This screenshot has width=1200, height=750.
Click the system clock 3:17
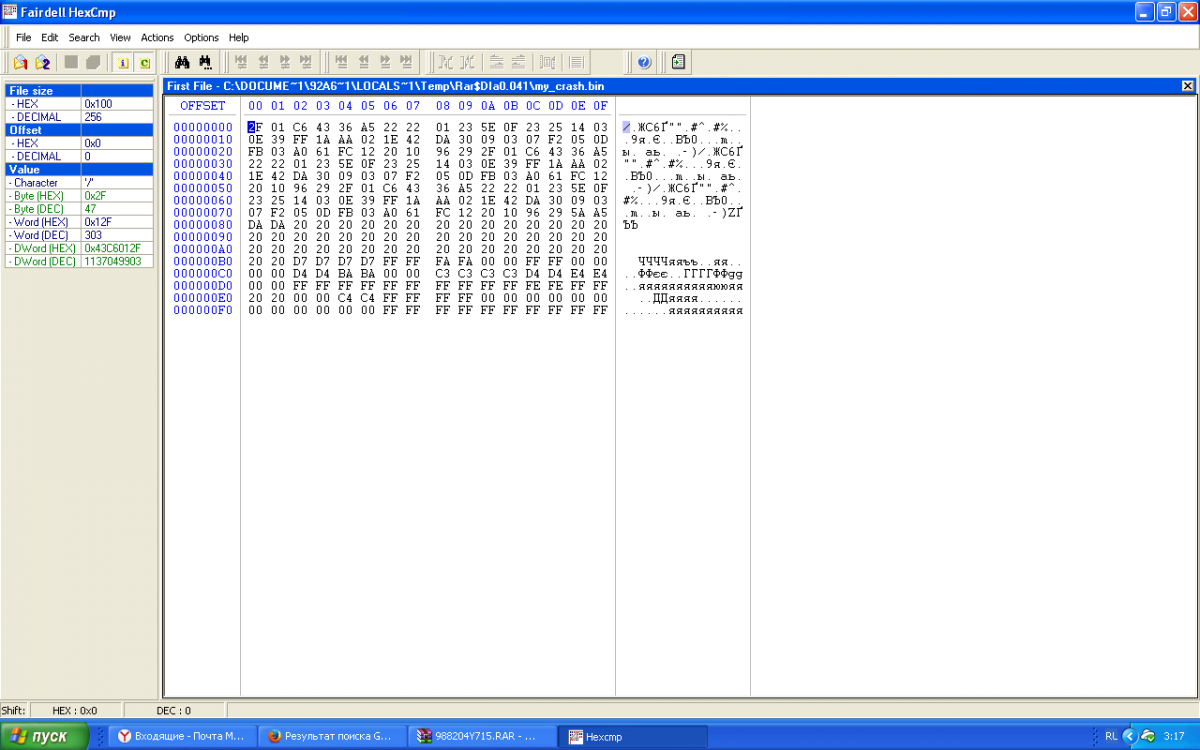pos(1174,737)
